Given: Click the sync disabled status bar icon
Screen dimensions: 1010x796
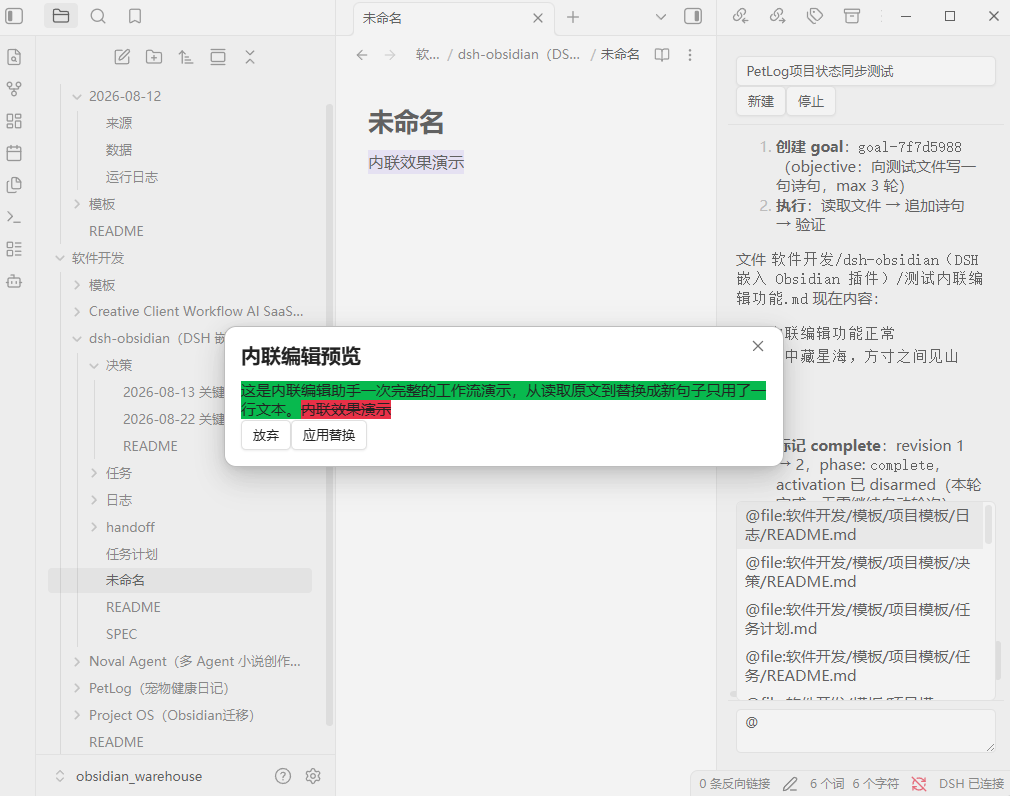Looking at the screenshot, I should [919, 784].
